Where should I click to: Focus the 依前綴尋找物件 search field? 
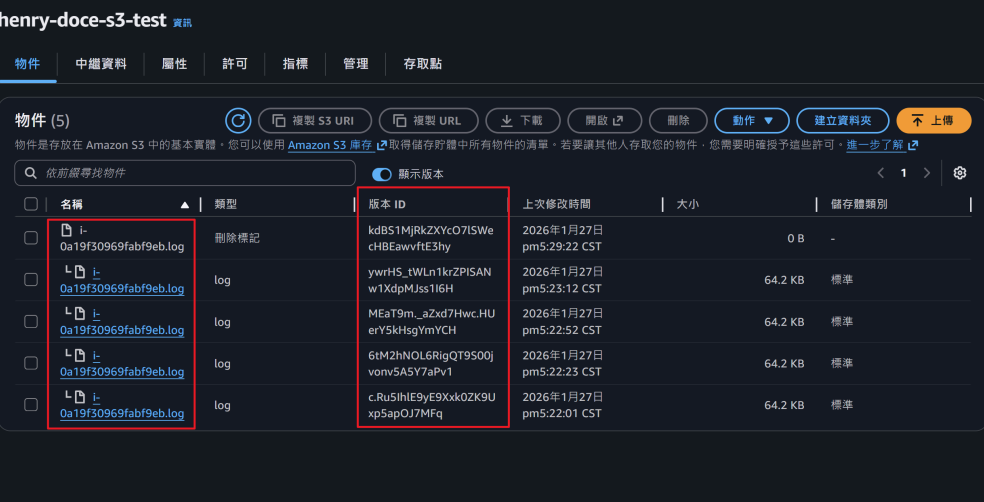185,173
